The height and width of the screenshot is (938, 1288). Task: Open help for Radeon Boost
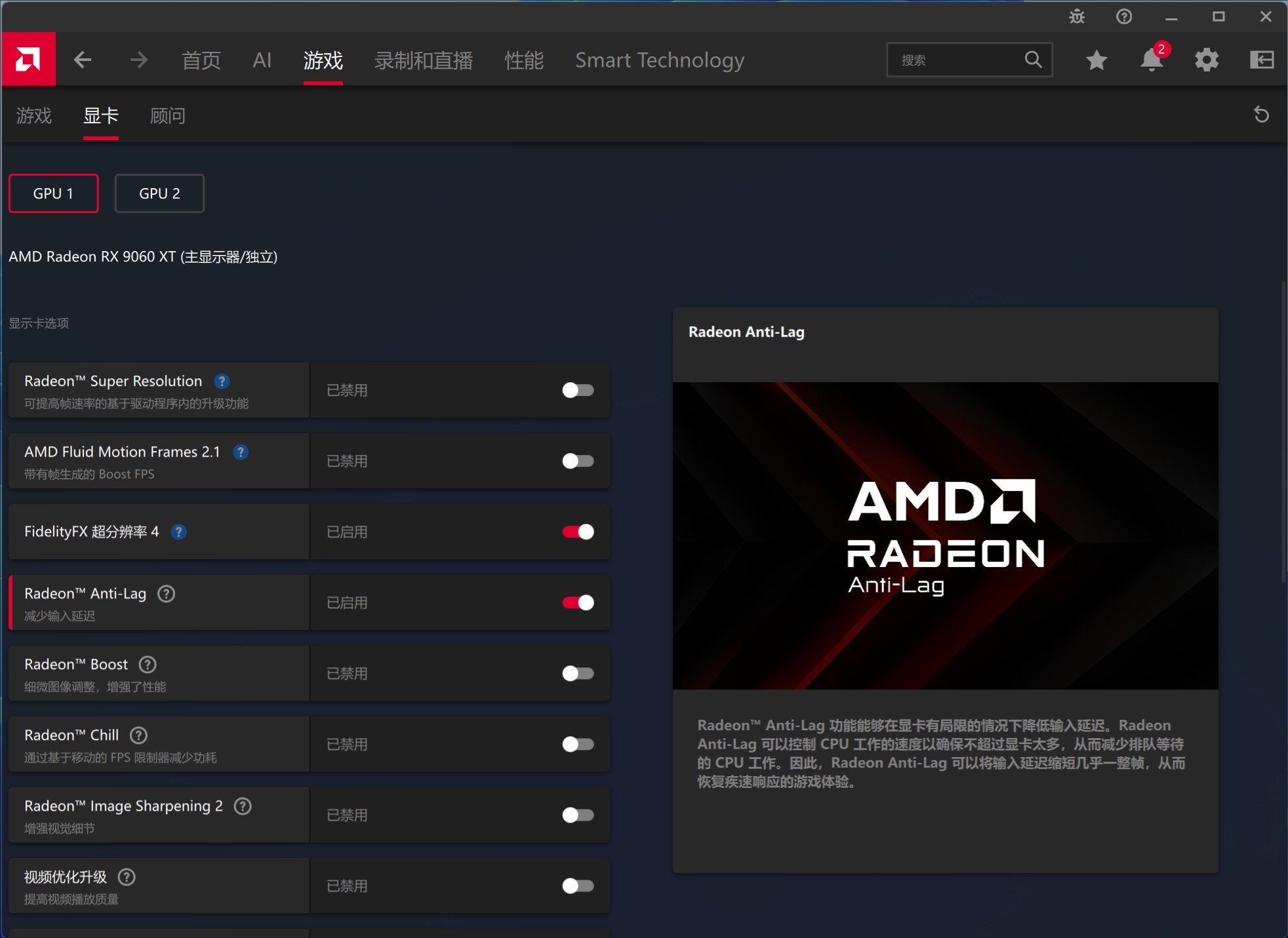[x=148, y=665]
